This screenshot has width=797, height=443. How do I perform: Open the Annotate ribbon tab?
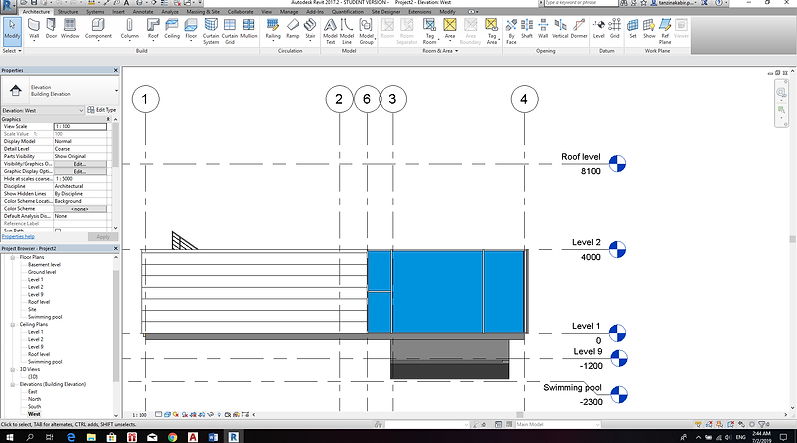tap(143, 11)
